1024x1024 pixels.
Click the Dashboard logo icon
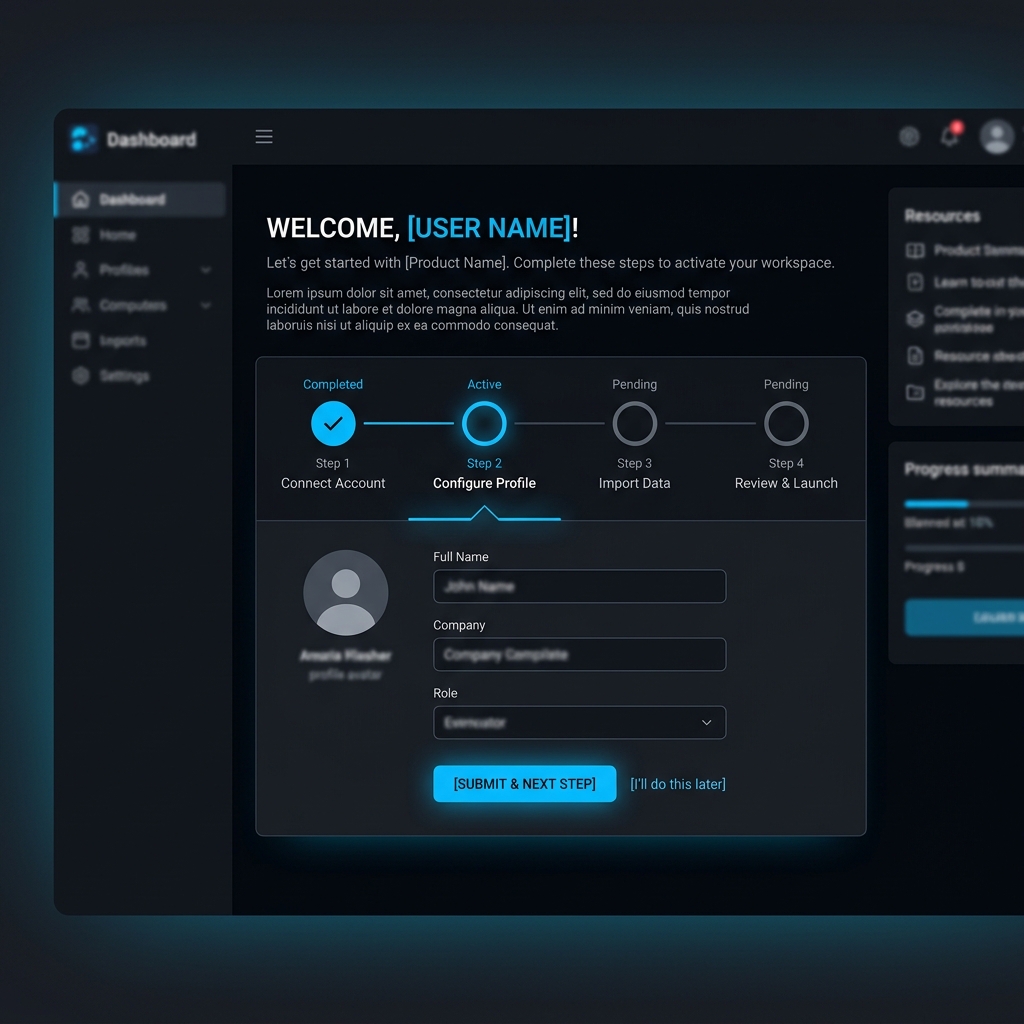82,137
